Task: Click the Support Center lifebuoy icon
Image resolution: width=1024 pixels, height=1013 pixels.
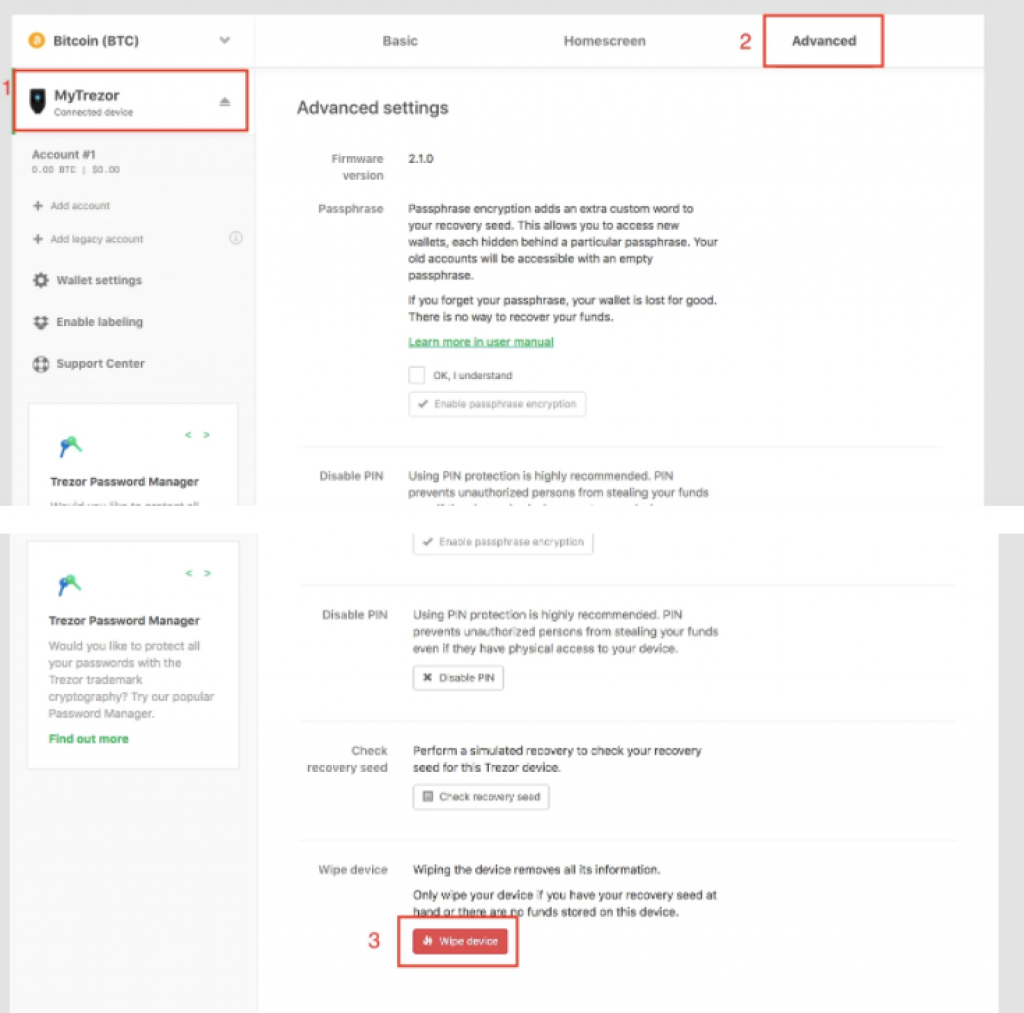Action: coord(40,363)
